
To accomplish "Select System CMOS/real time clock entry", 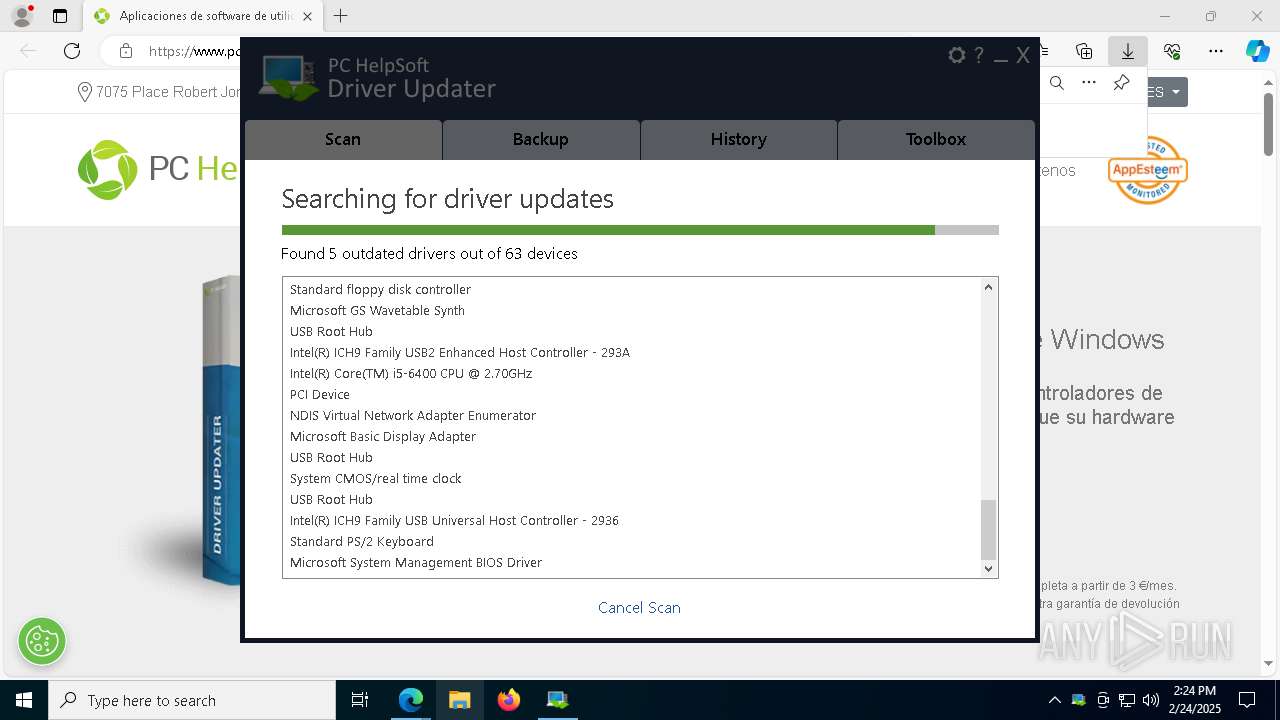I will [376, 478].
